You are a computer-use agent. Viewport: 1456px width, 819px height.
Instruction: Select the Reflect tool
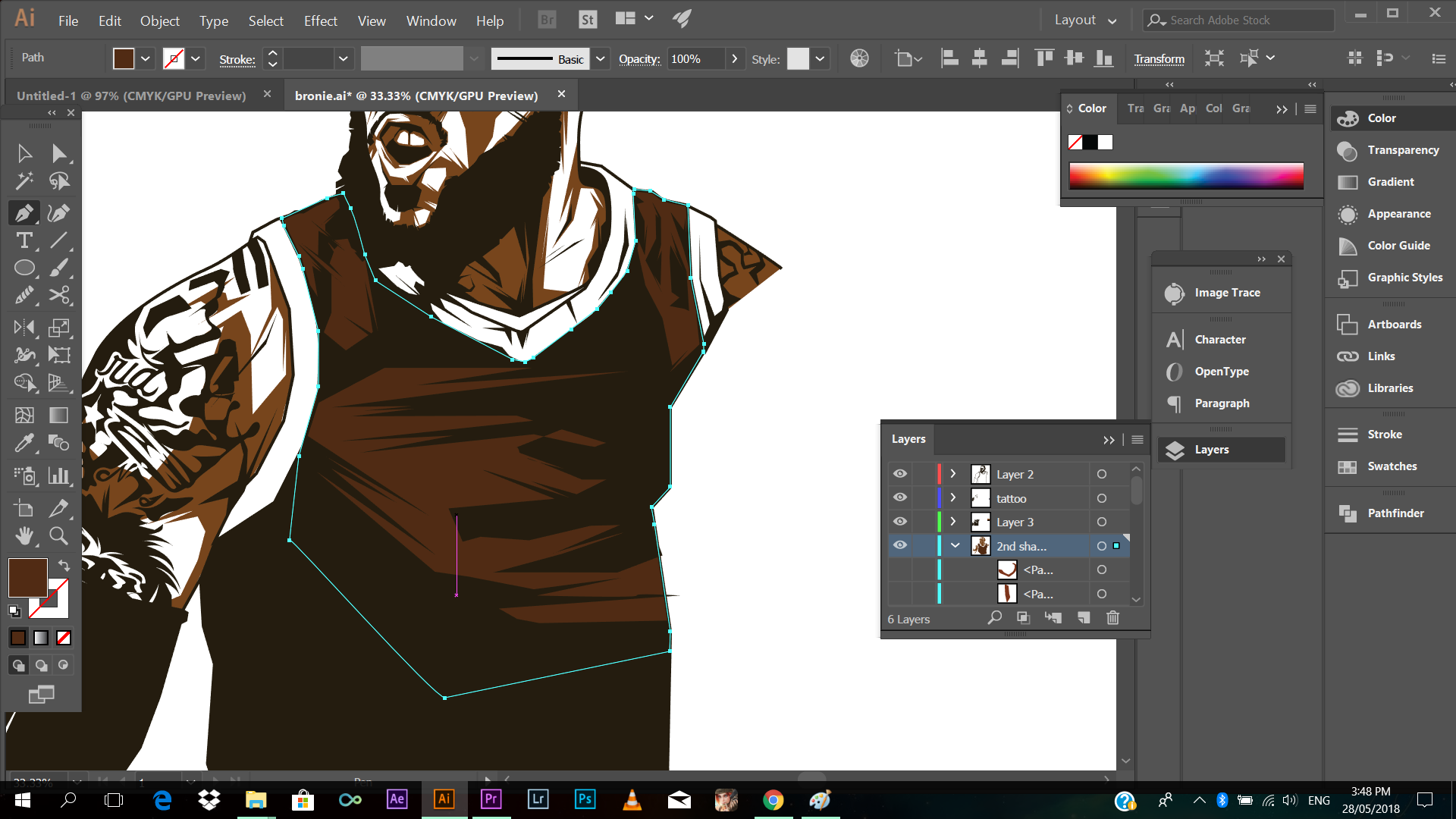pos(24,328)
